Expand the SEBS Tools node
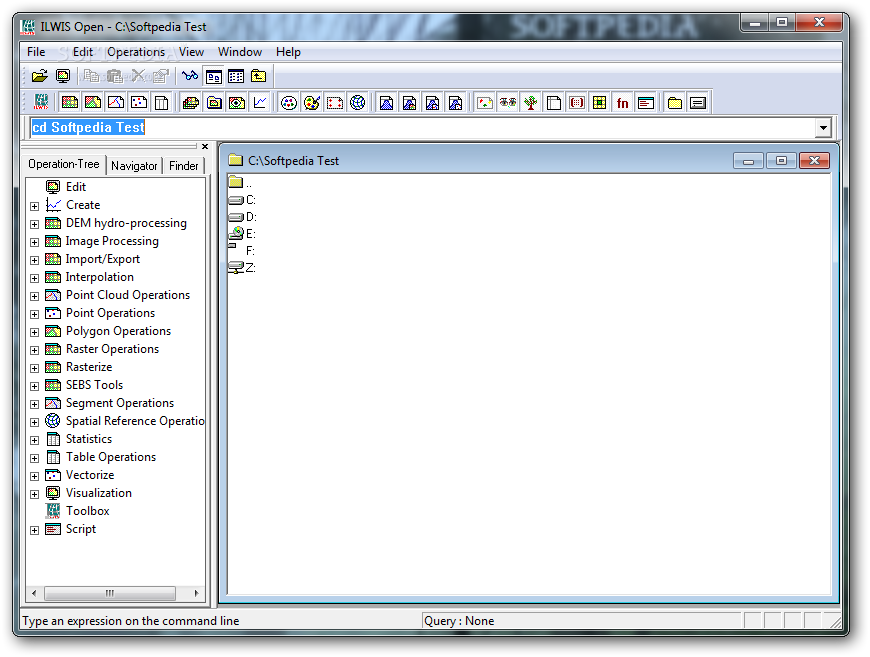The image size is (870, 657). pos(34,386)
